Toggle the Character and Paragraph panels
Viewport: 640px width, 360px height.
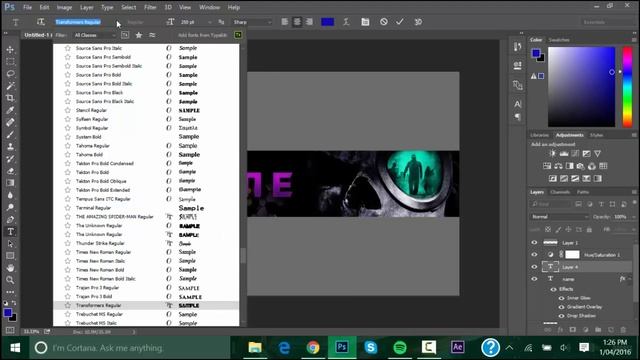pos(365,22)
